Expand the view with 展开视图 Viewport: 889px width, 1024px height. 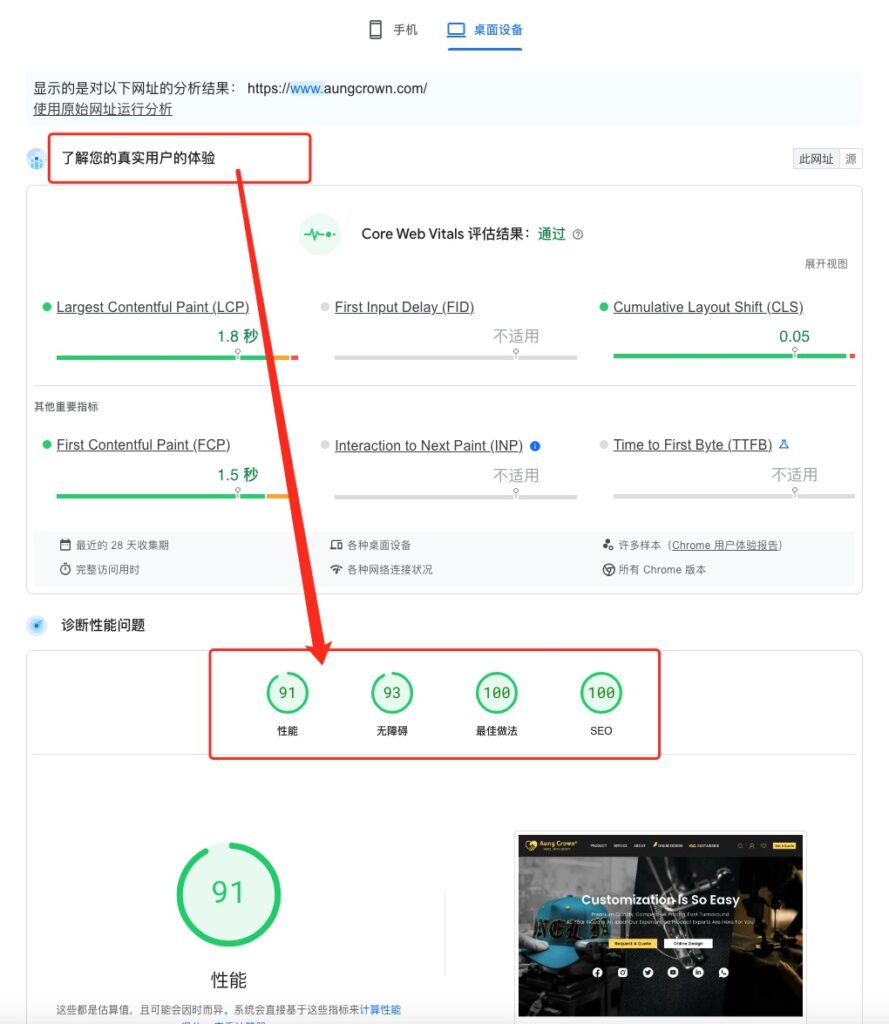tap(826, 264)
